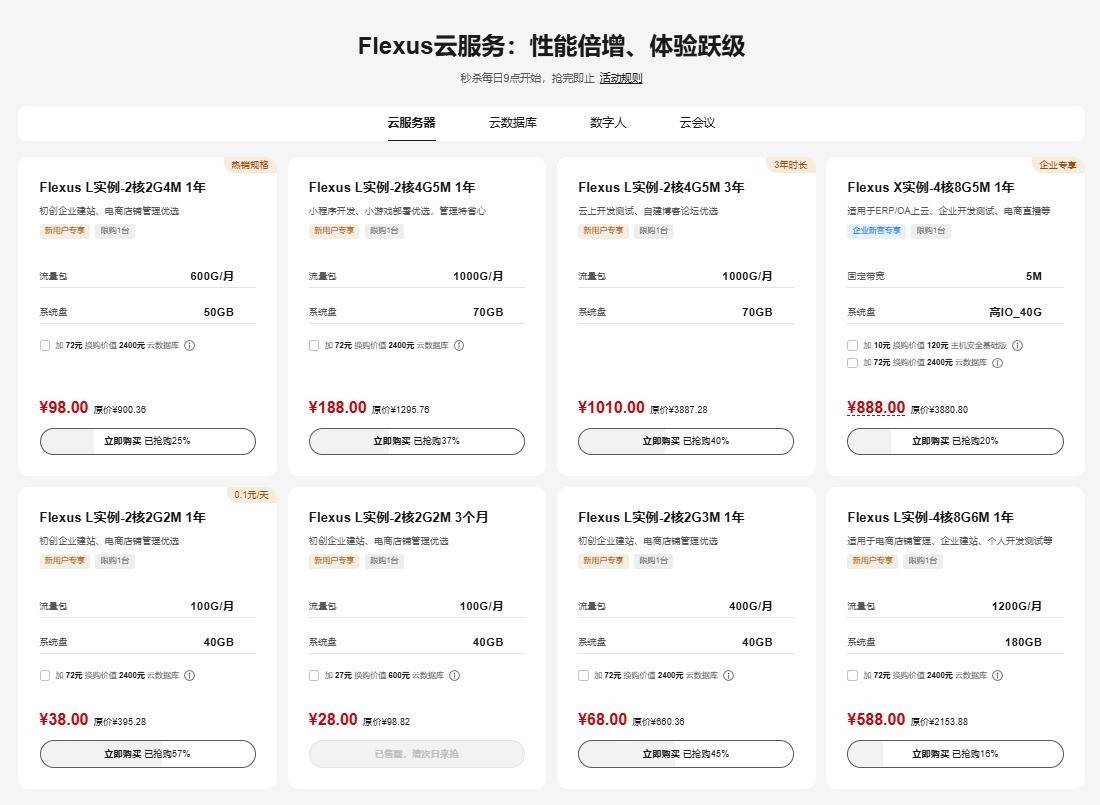Click the 3年时长 corner tag
Image resolution: width=1100 pixels, height=805 pixels.
[791, 165]
